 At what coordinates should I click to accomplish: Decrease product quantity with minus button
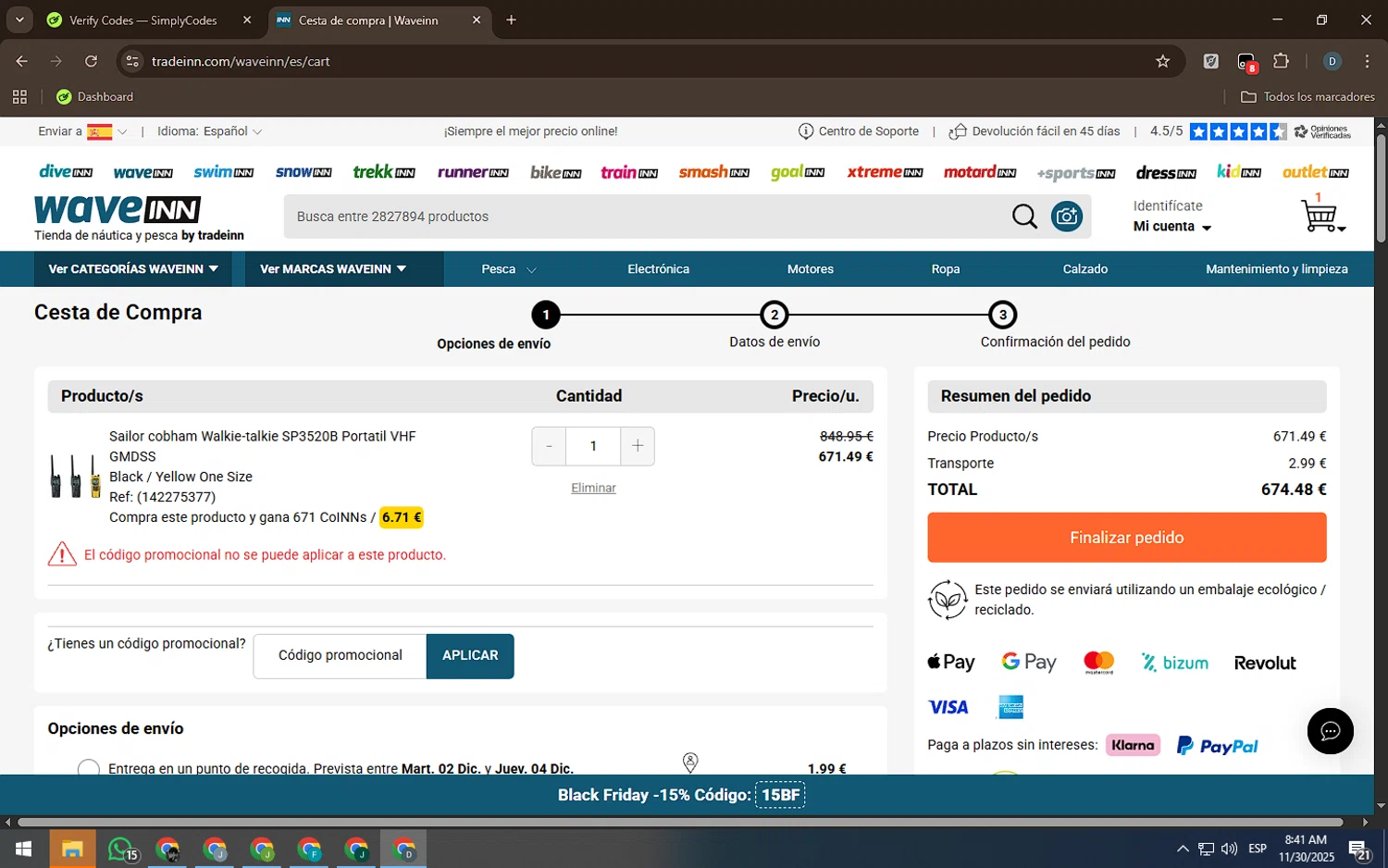tap(549, 446)
